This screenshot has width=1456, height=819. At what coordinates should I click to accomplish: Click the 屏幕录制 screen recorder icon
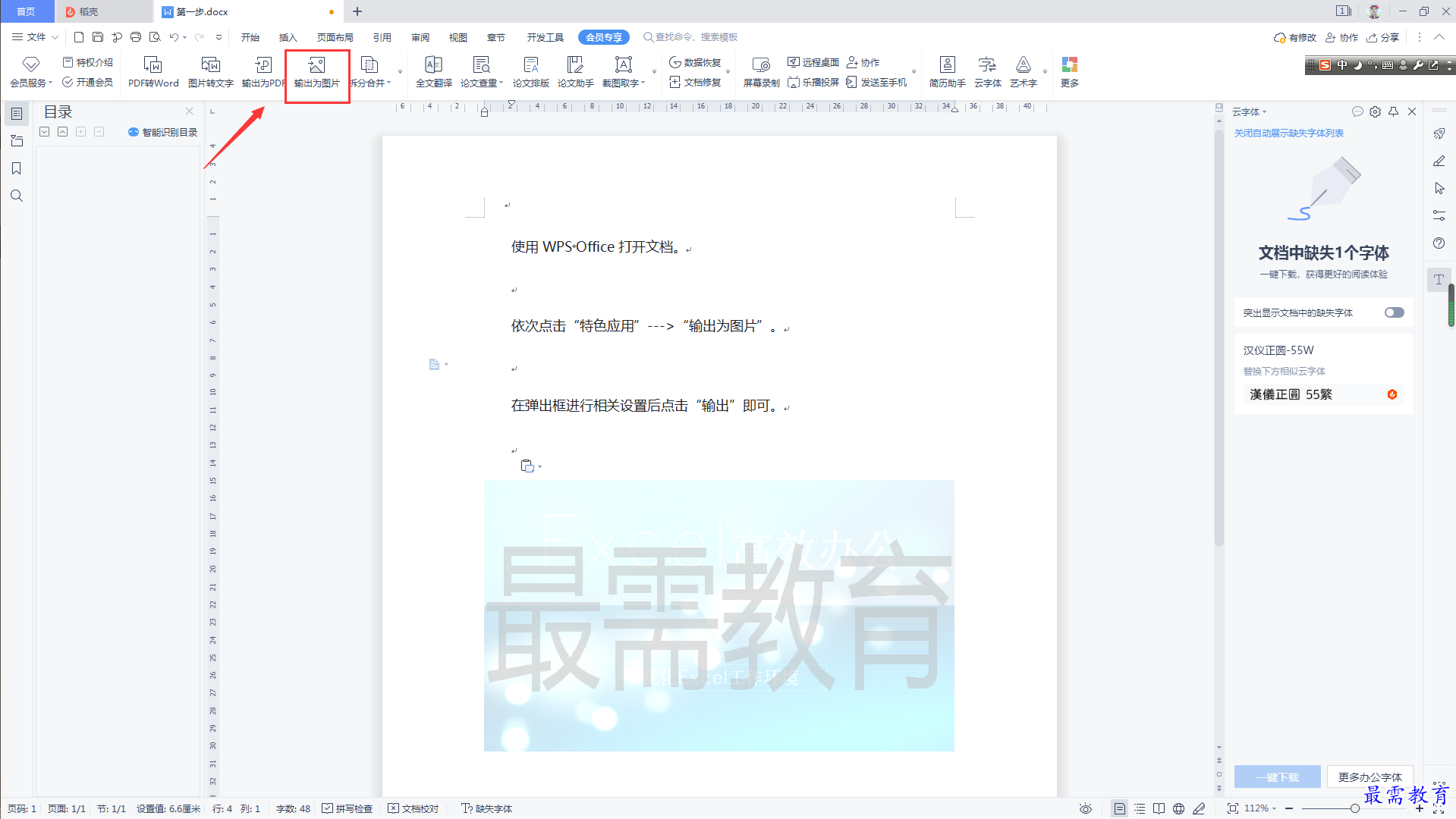[761, 72]
